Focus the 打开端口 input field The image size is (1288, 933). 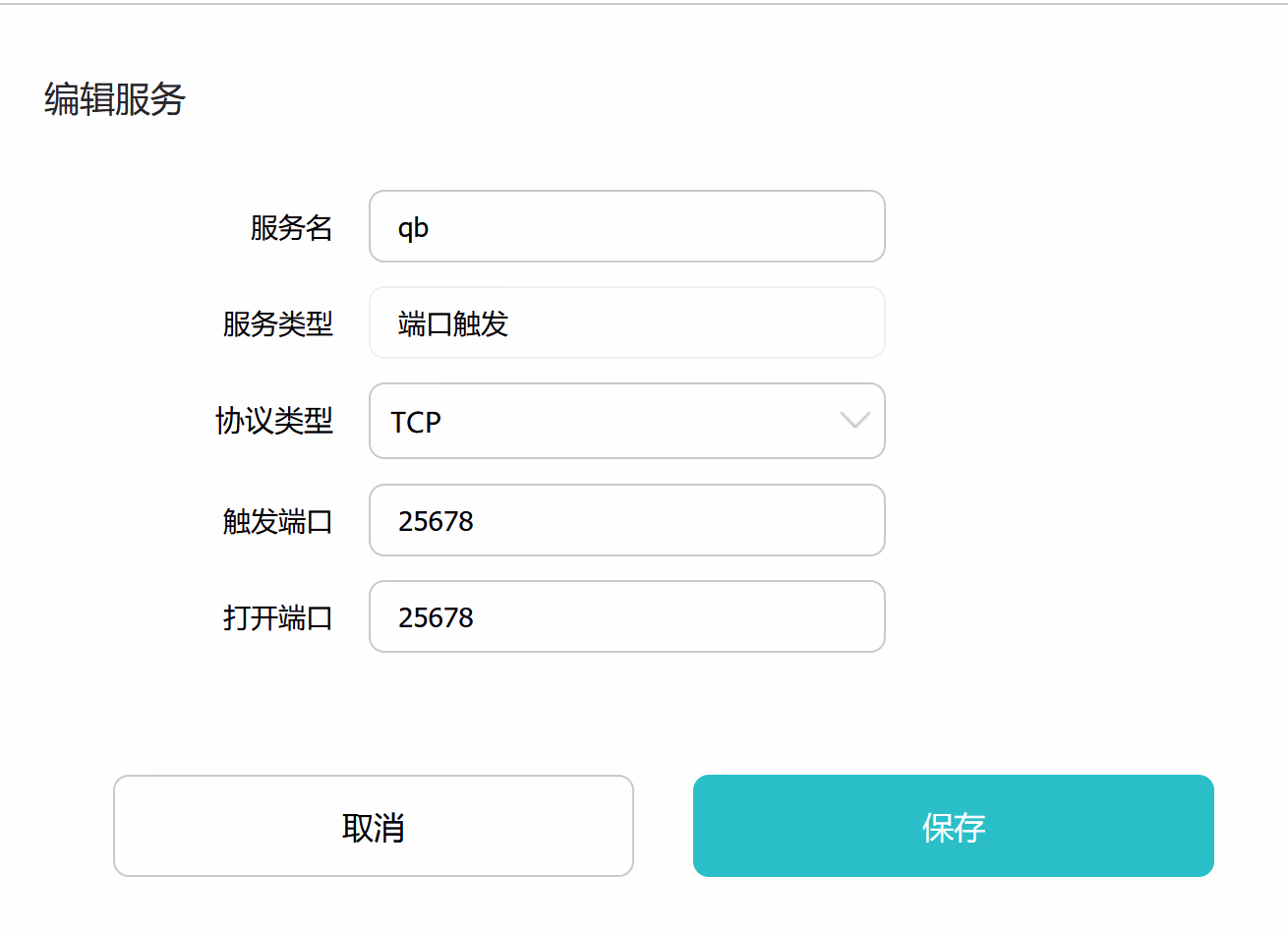pyautogui.click(x=626, y=616)
